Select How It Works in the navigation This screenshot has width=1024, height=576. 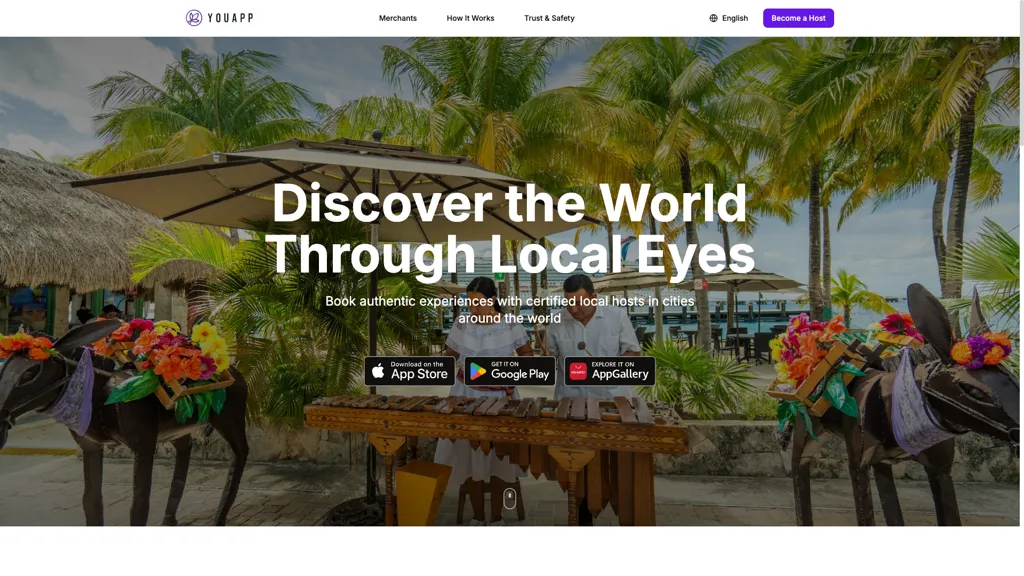tap(470, 17)
